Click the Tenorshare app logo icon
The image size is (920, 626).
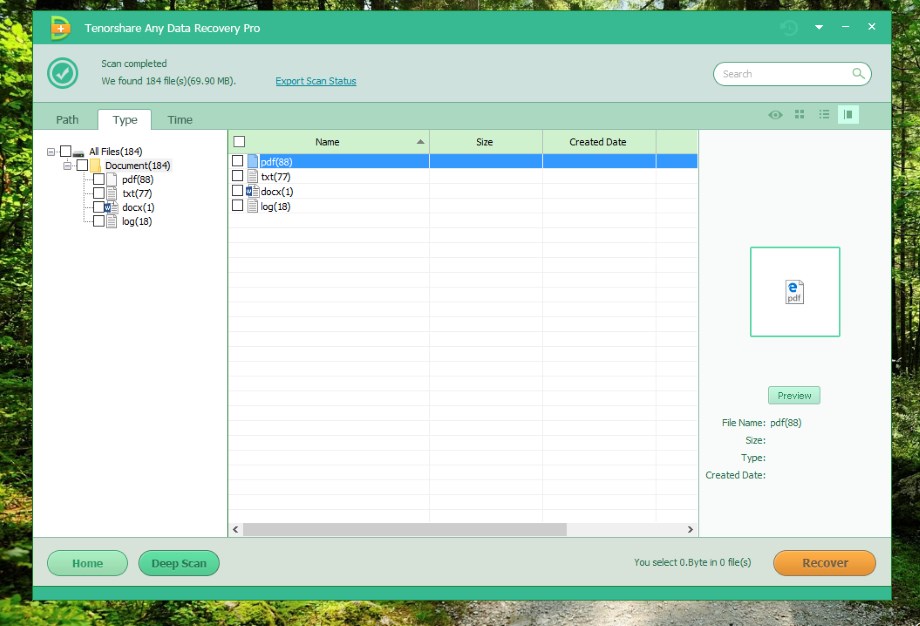click(60, 28)
